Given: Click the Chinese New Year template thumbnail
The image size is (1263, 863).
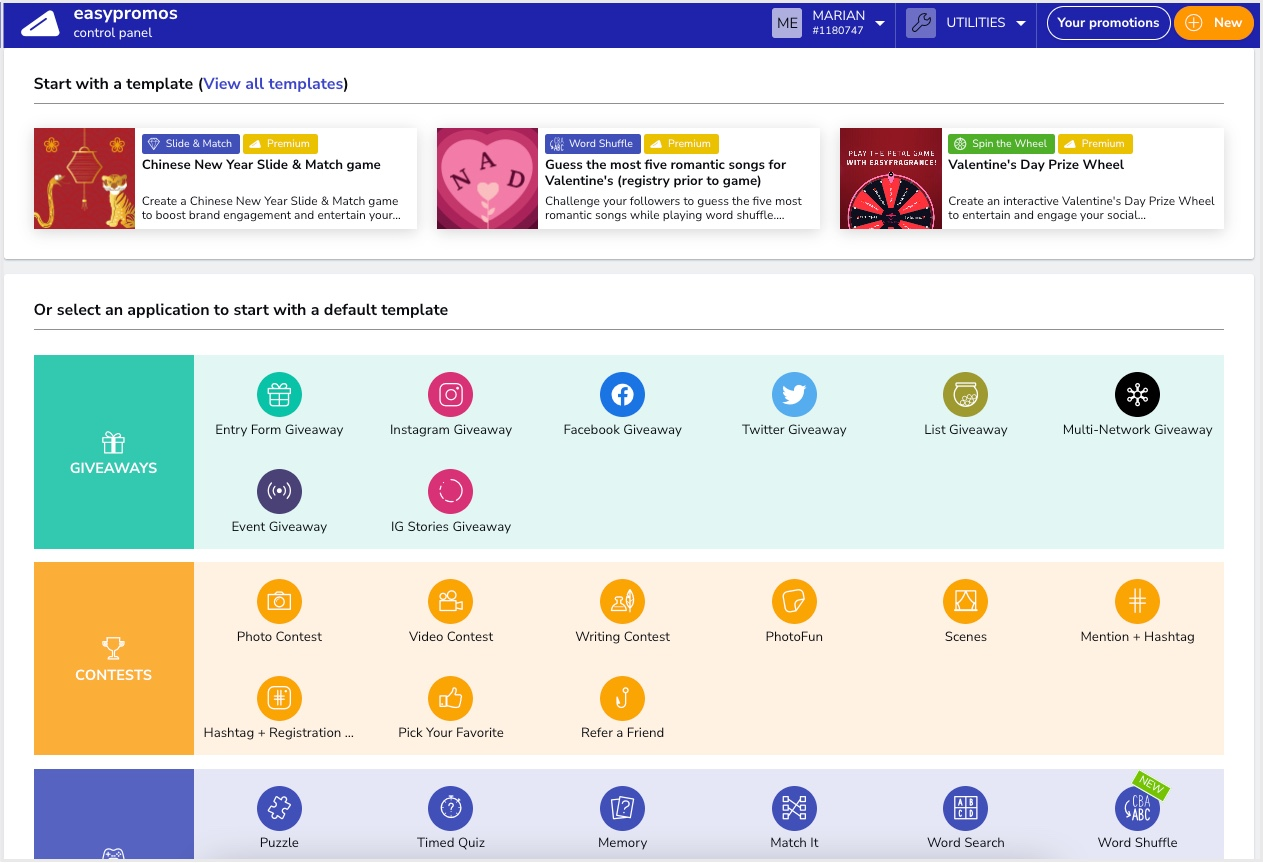Looking at the screenshot, I should pyautogui.click(x=84, y=178).
